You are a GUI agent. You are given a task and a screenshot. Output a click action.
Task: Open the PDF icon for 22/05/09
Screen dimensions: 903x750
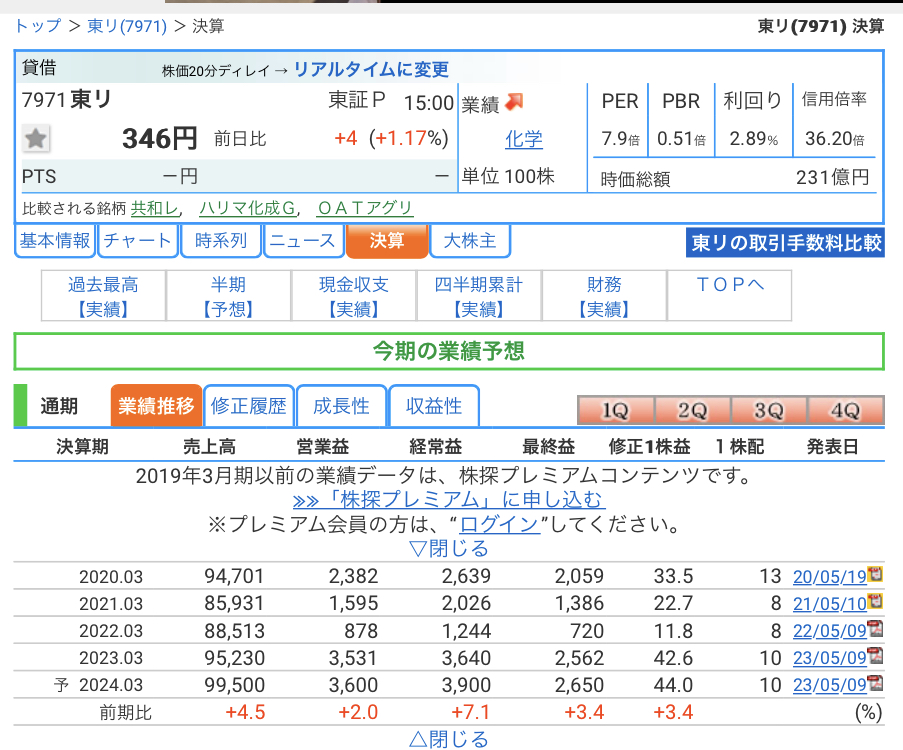875,628
